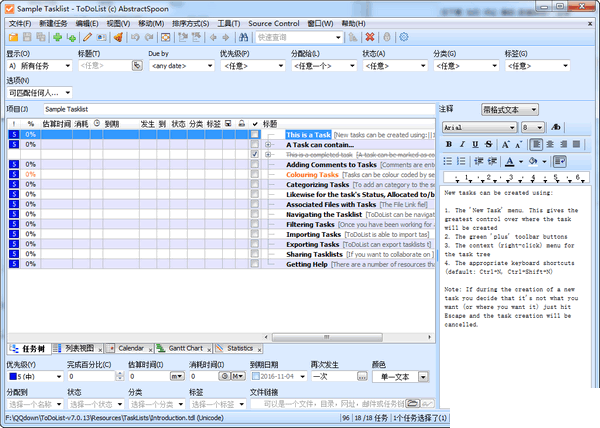Expand the completed task tree node
The width and height of the screenshot is (600, 428).
tap(268, 155)
